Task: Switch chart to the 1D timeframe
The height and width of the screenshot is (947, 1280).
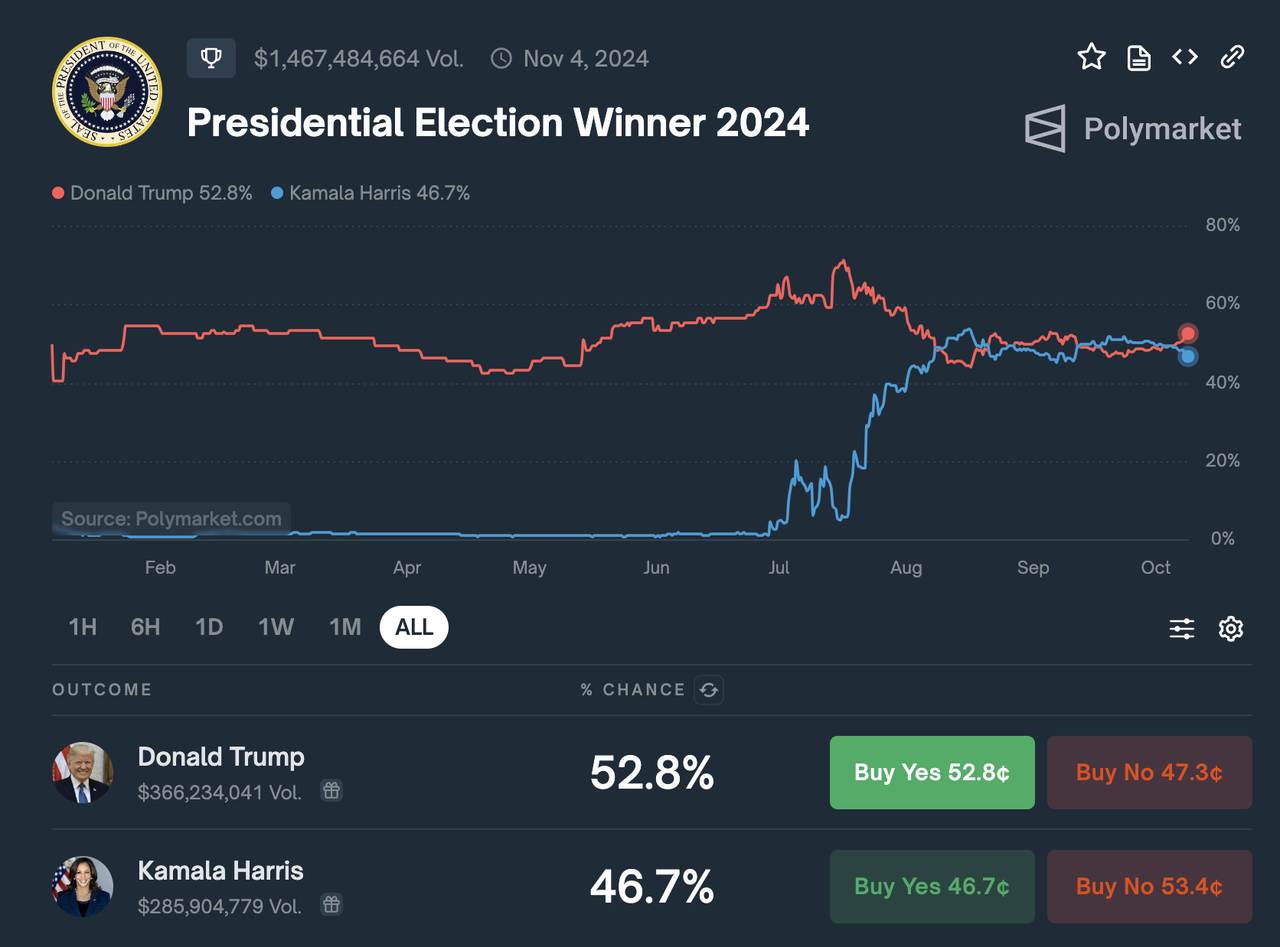Action: tap(209, 627)
